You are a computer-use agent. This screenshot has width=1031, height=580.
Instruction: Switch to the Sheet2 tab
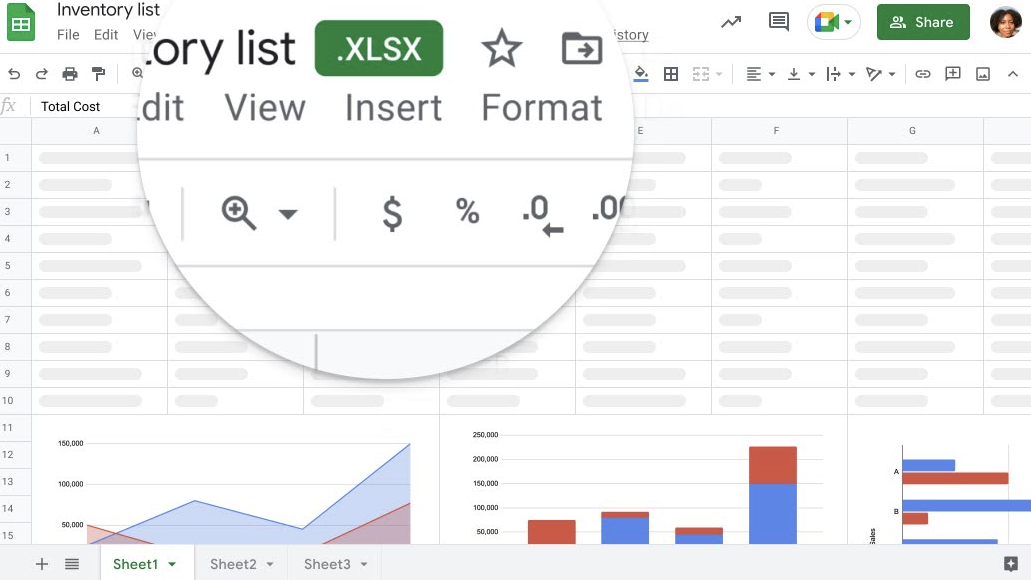pyautogui.click(x=233, y=564)
